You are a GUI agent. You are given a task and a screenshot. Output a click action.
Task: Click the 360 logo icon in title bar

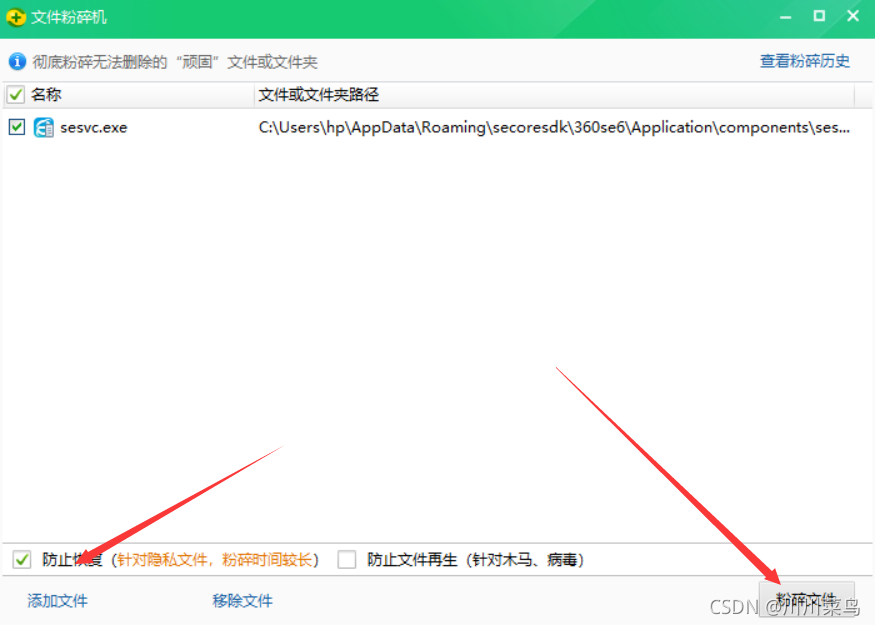tap(16, 17)
